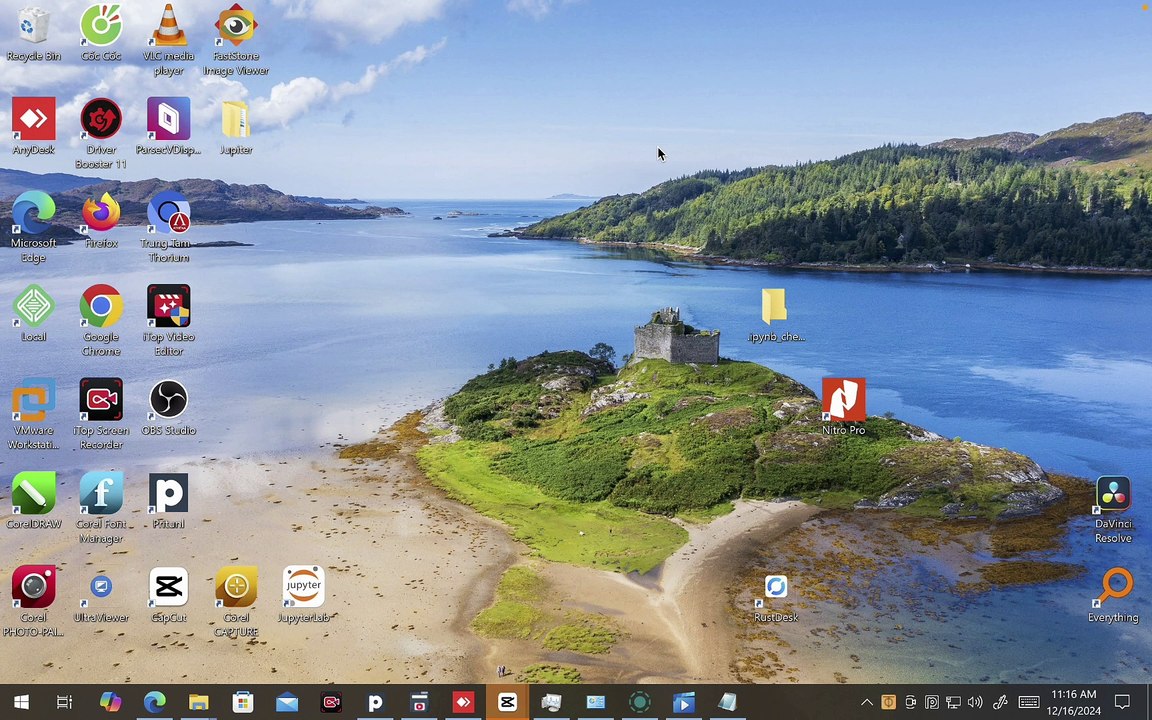Select the DaVinci Resolve desktop icon
Viewport: 1152px width, 720px height.
(1112, 496)
